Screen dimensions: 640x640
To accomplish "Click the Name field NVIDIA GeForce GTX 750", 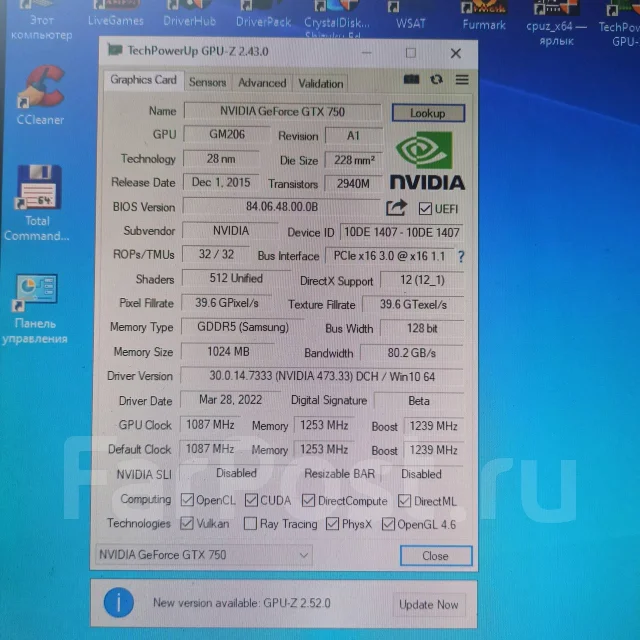I will tap(282, 111).
